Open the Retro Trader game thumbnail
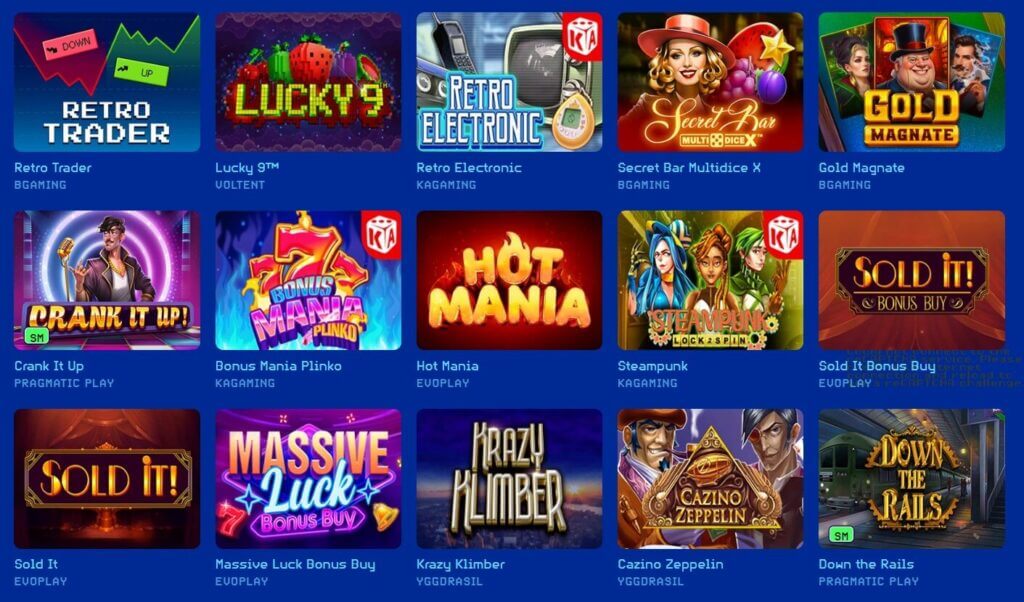The height and width of the screenshot is (602, 1024). coord(107,82)
